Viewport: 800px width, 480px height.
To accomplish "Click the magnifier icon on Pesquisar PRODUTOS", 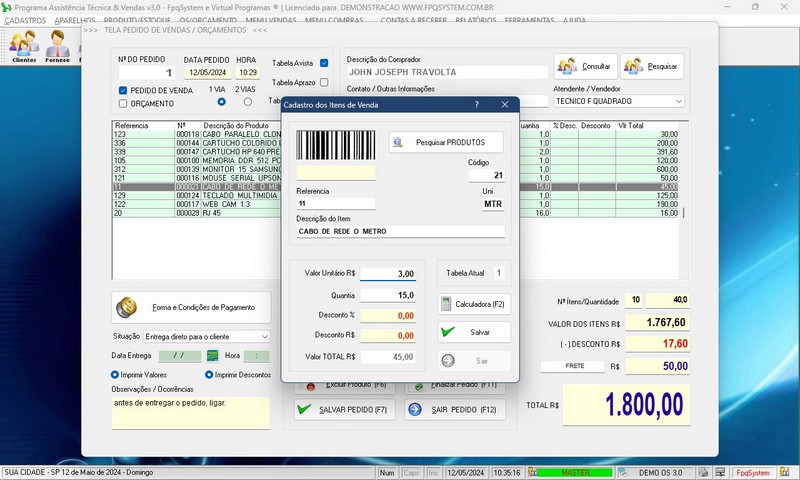I will pyautogui.click(x=398, y=142).
